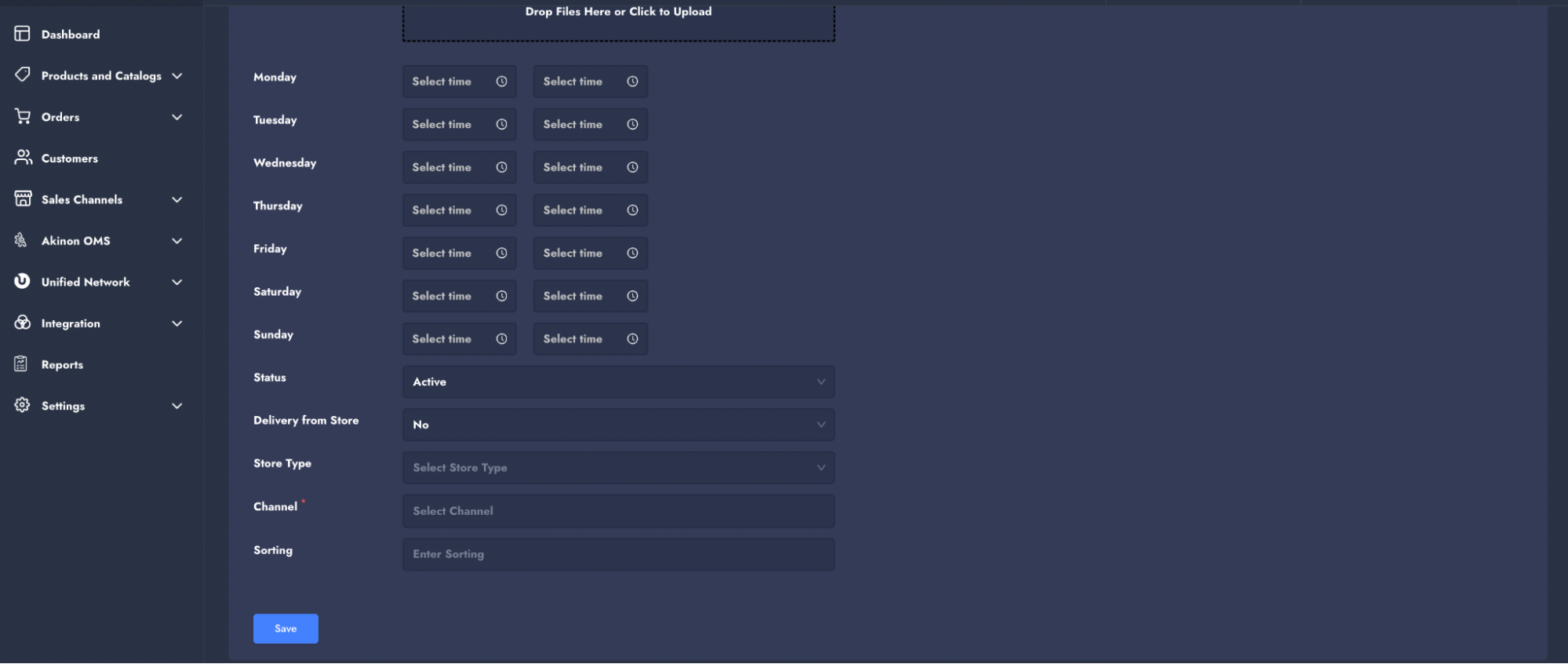The height and width of the screenshot is (664, 1568).
Task: Click the Orders shopping cart icon
Action: (22, 116)
